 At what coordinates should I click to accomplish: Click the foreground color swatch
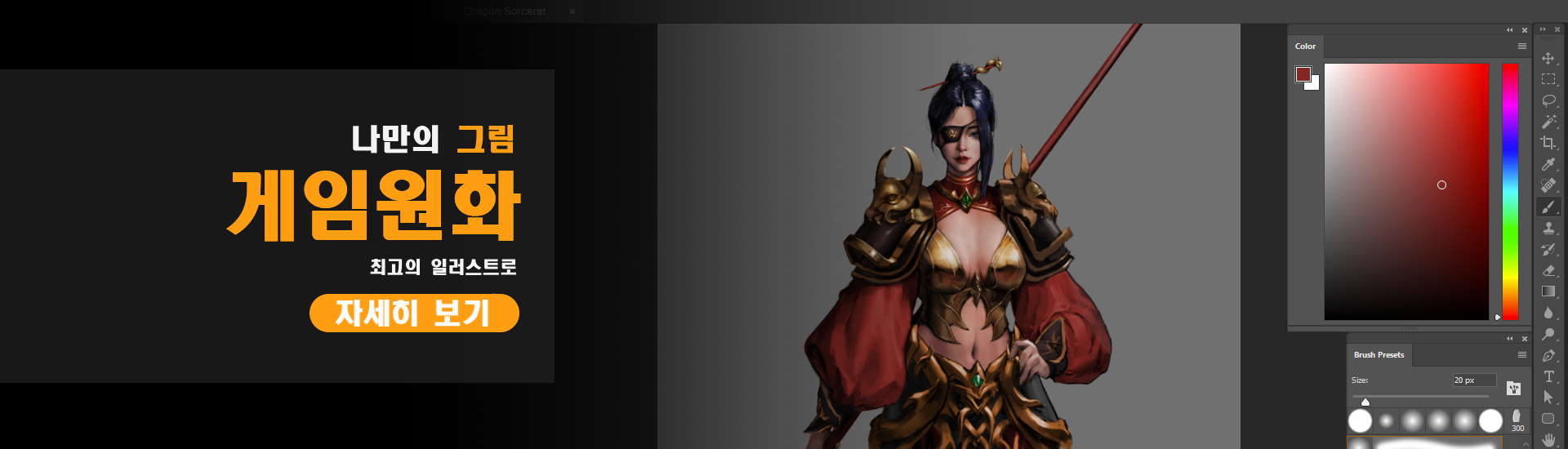point(1303,74)
